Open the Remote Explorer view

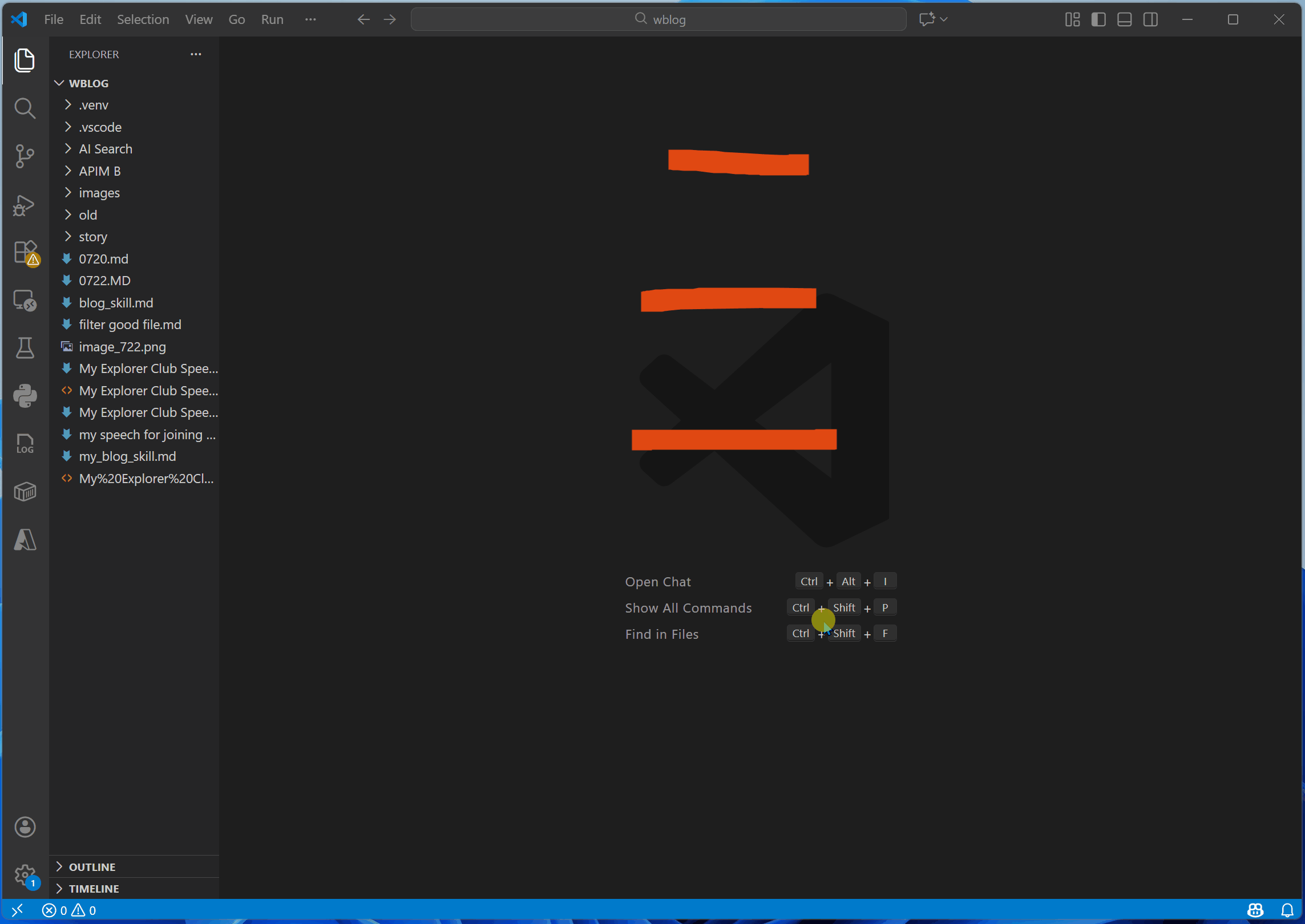point(25,300)
